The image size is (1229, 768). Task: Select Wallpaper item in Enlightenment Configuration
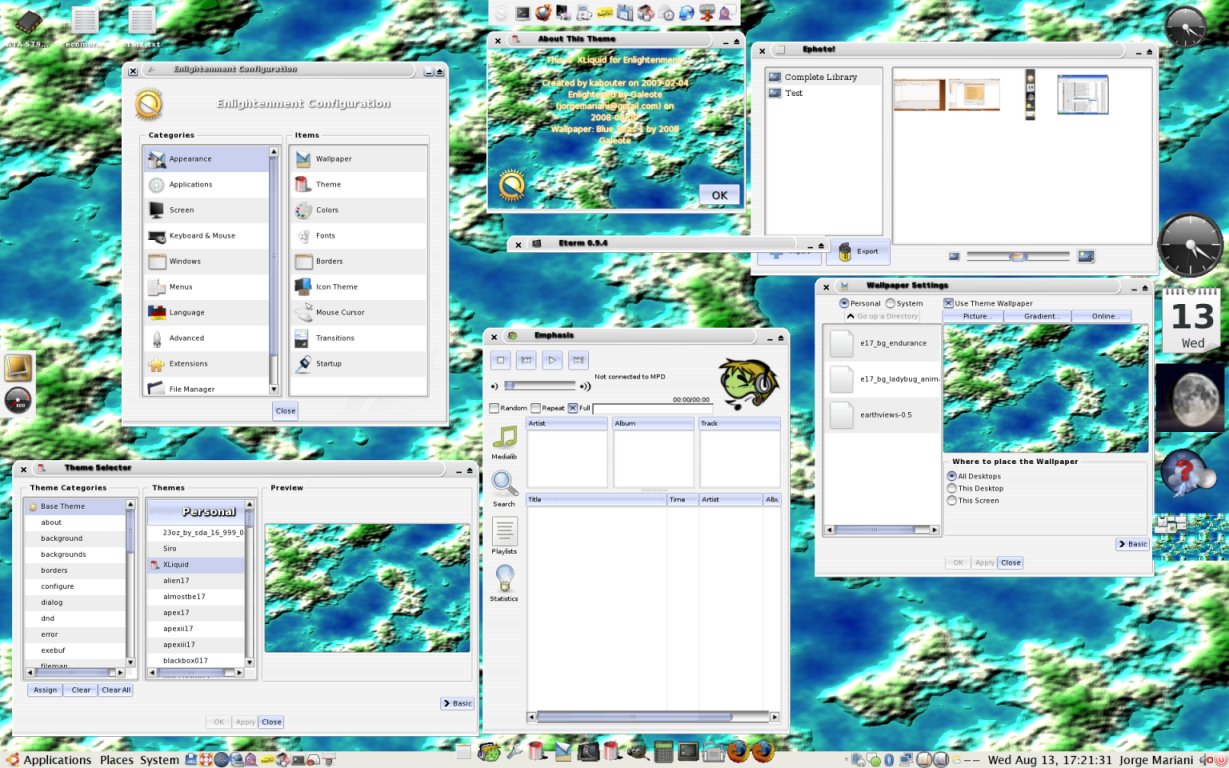358,159
